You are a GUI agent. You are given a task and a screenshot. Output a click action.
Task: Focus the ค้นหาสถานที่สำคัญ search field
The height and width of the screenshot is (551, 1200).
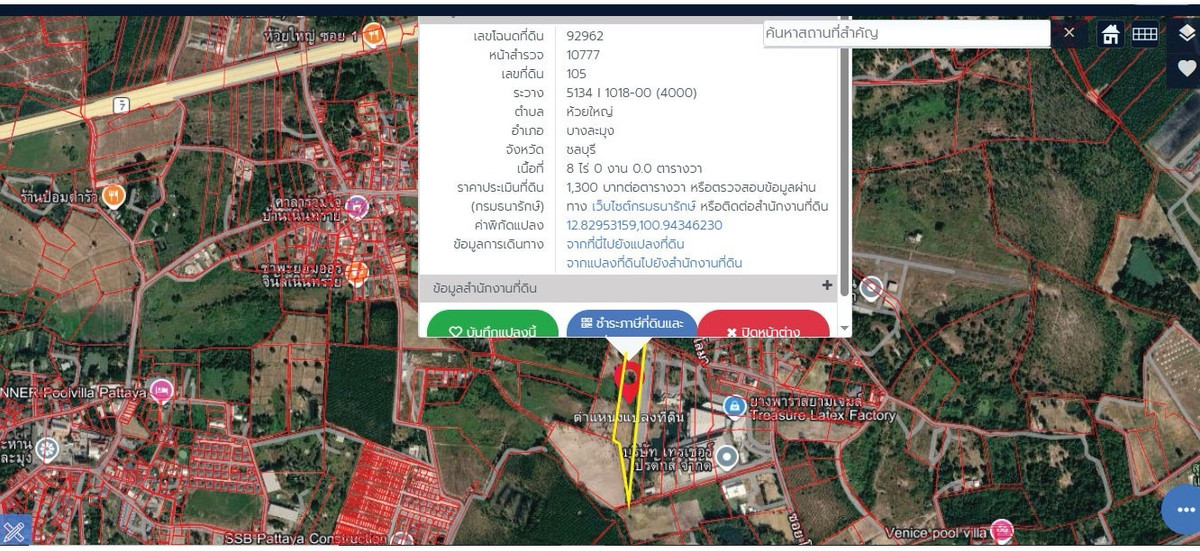905,33
